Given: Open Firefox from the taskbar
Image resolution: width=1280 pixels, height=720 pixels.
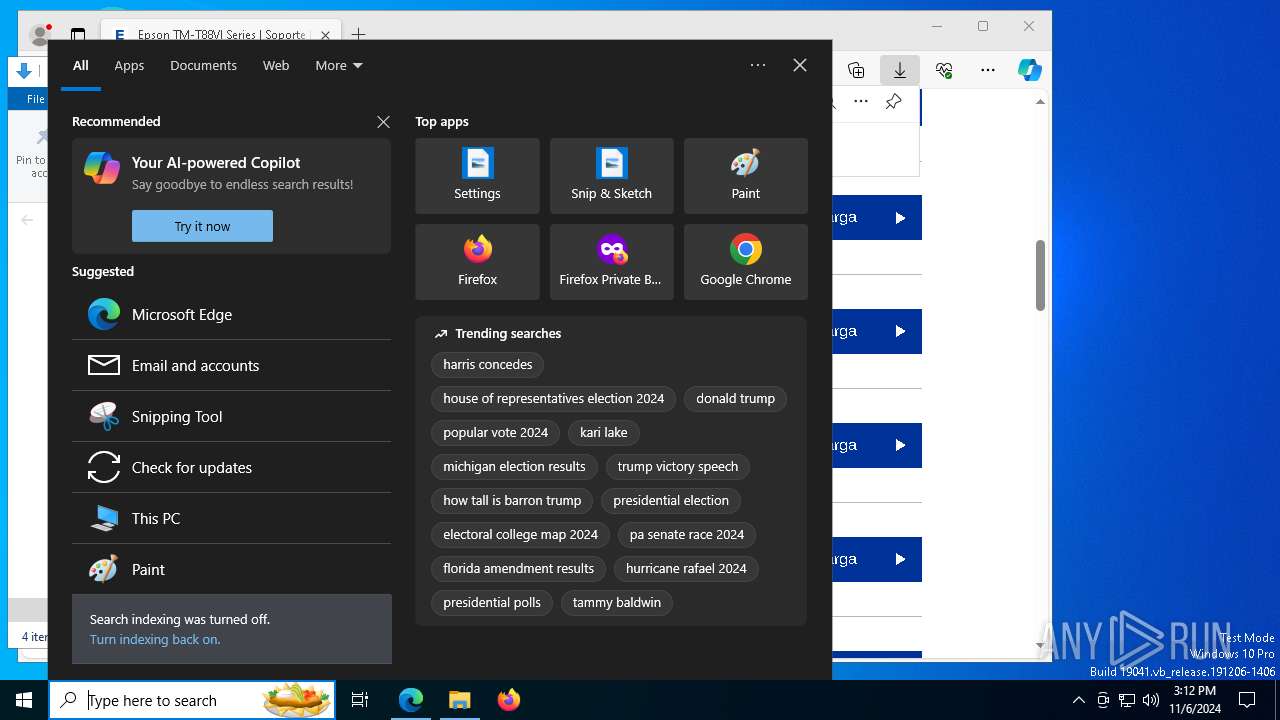Looking at the screenshot, I should 508,700.
